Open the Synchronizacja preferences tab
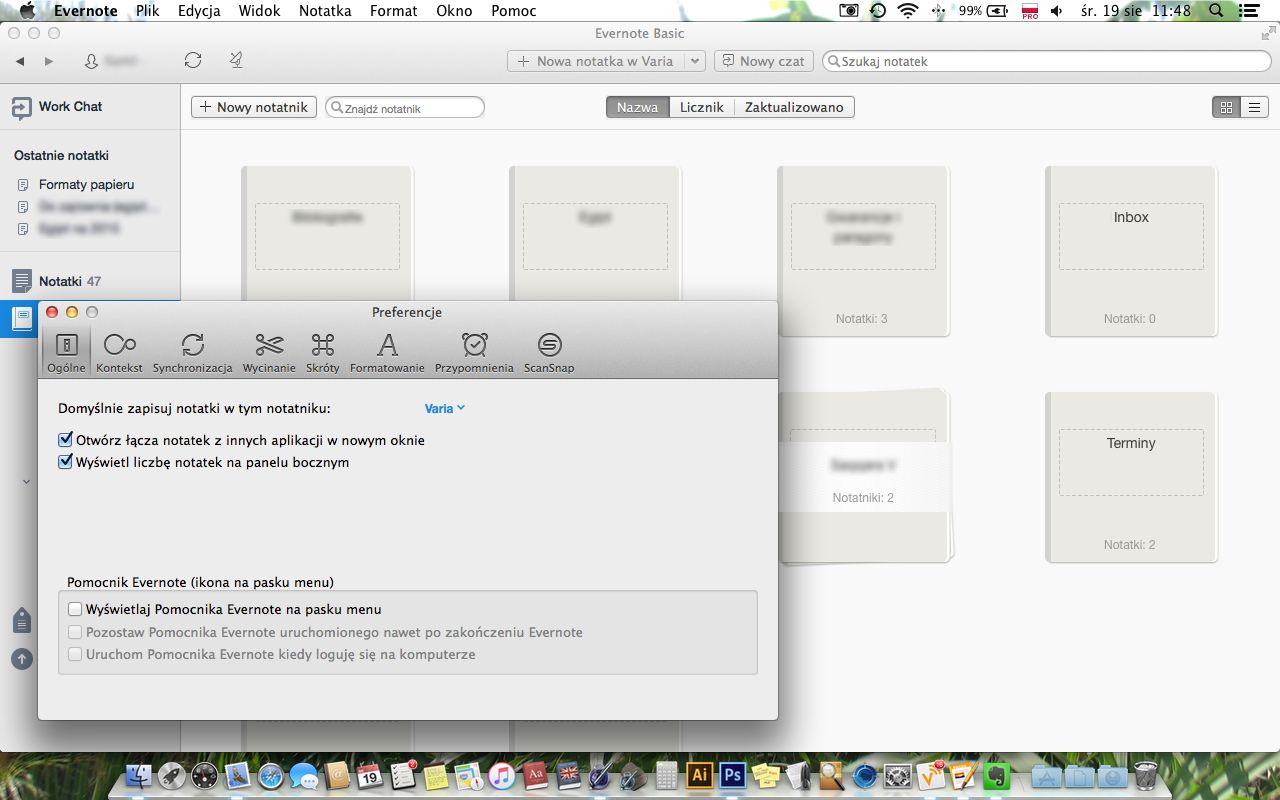The height and width of the screenshot is (800, 1280). point(192,353)
